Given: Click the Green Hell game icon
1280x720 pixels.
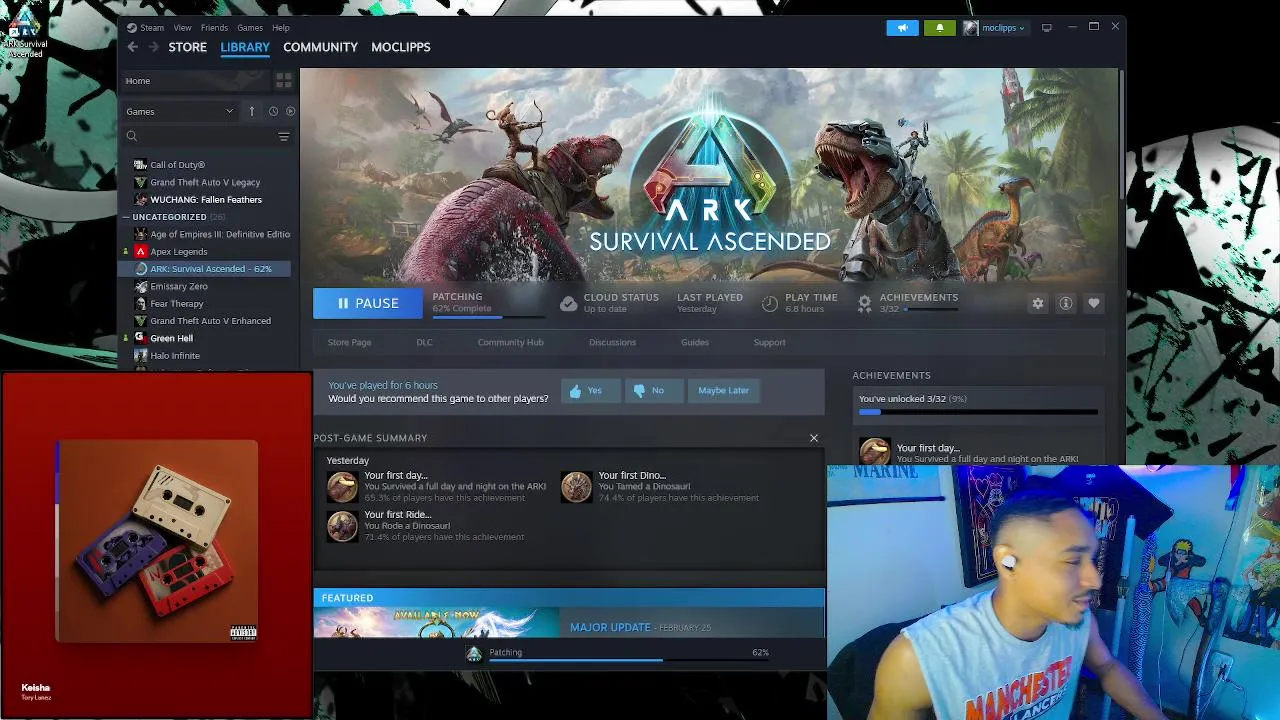Looking at the screenshot, I should click(141, 338).
